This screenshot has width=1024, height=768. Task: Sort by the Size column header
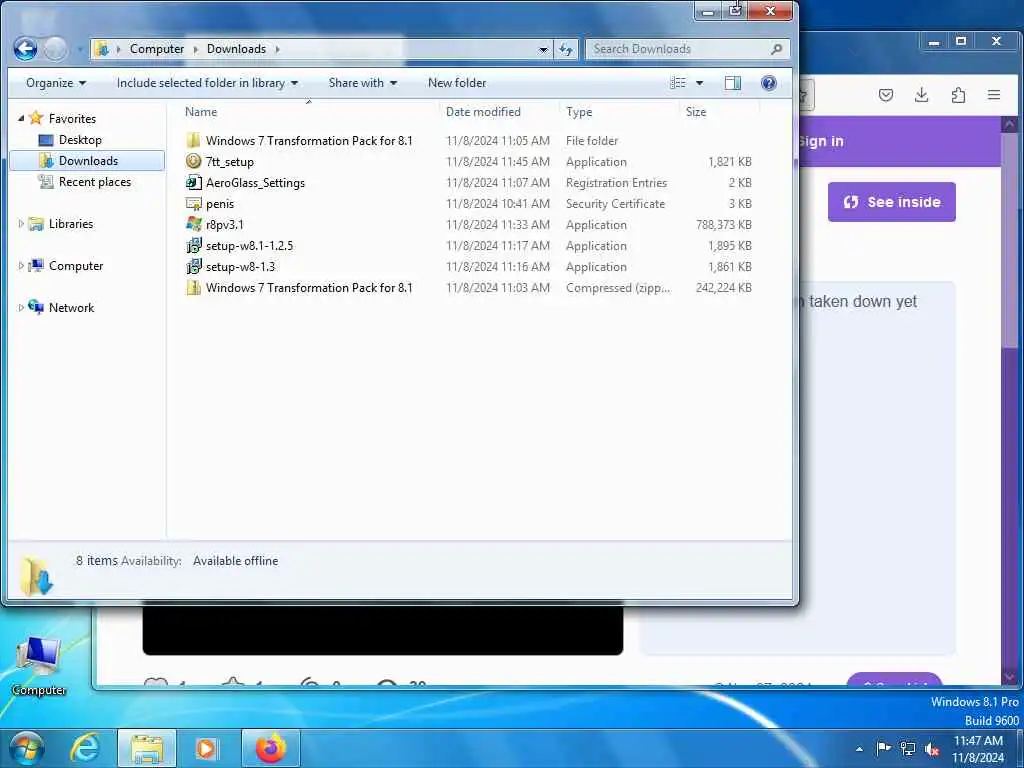click(696, 112)
